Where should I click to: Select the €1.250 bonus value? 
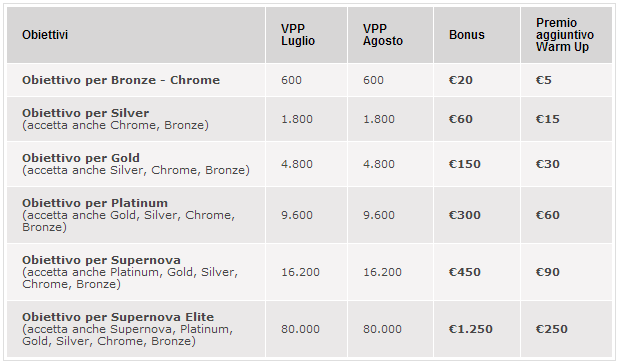click(x=471, y=329)
